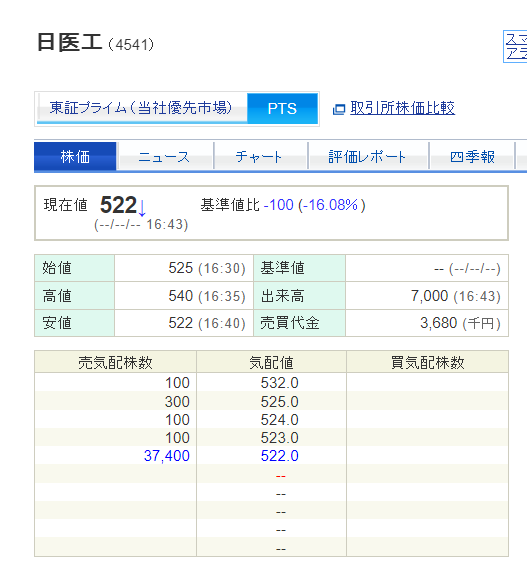Click the 気配値 column header
Viewport: 527px width, 567px height.
(x=271, y=362)
